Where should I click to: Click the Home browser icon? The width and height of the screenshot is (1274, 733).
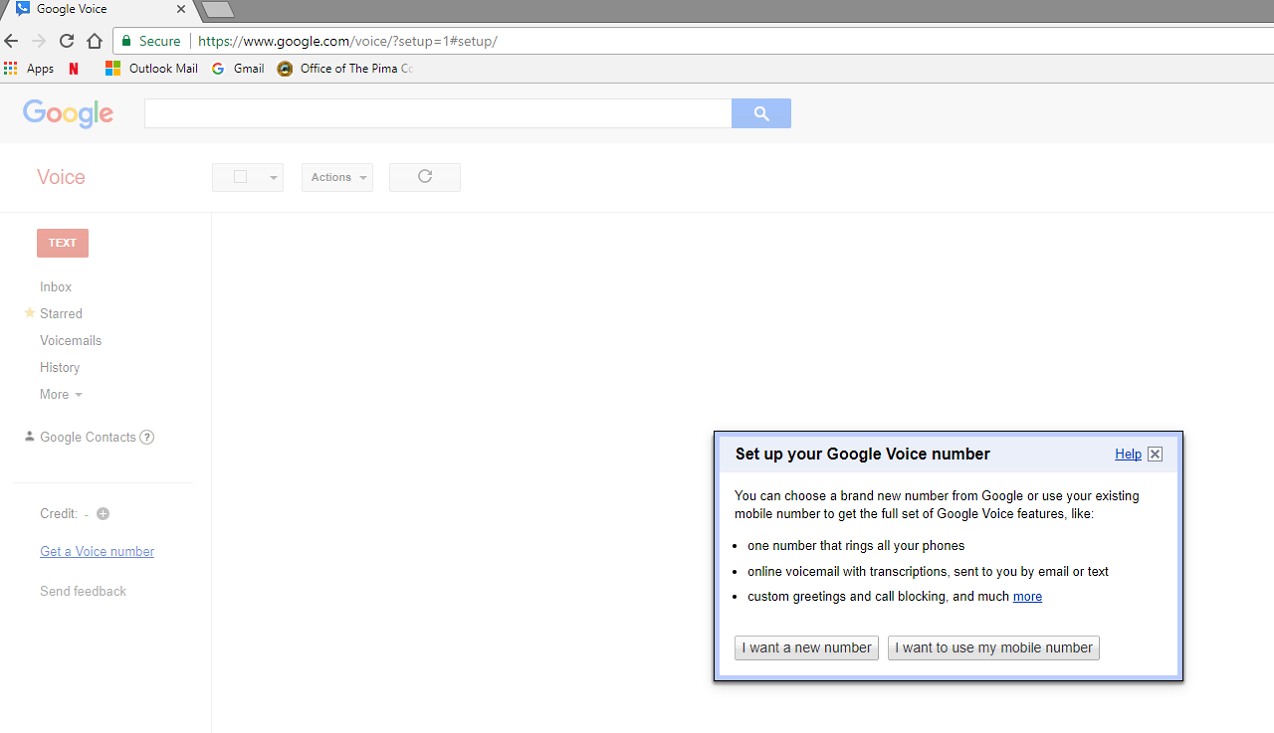(94, 41)
